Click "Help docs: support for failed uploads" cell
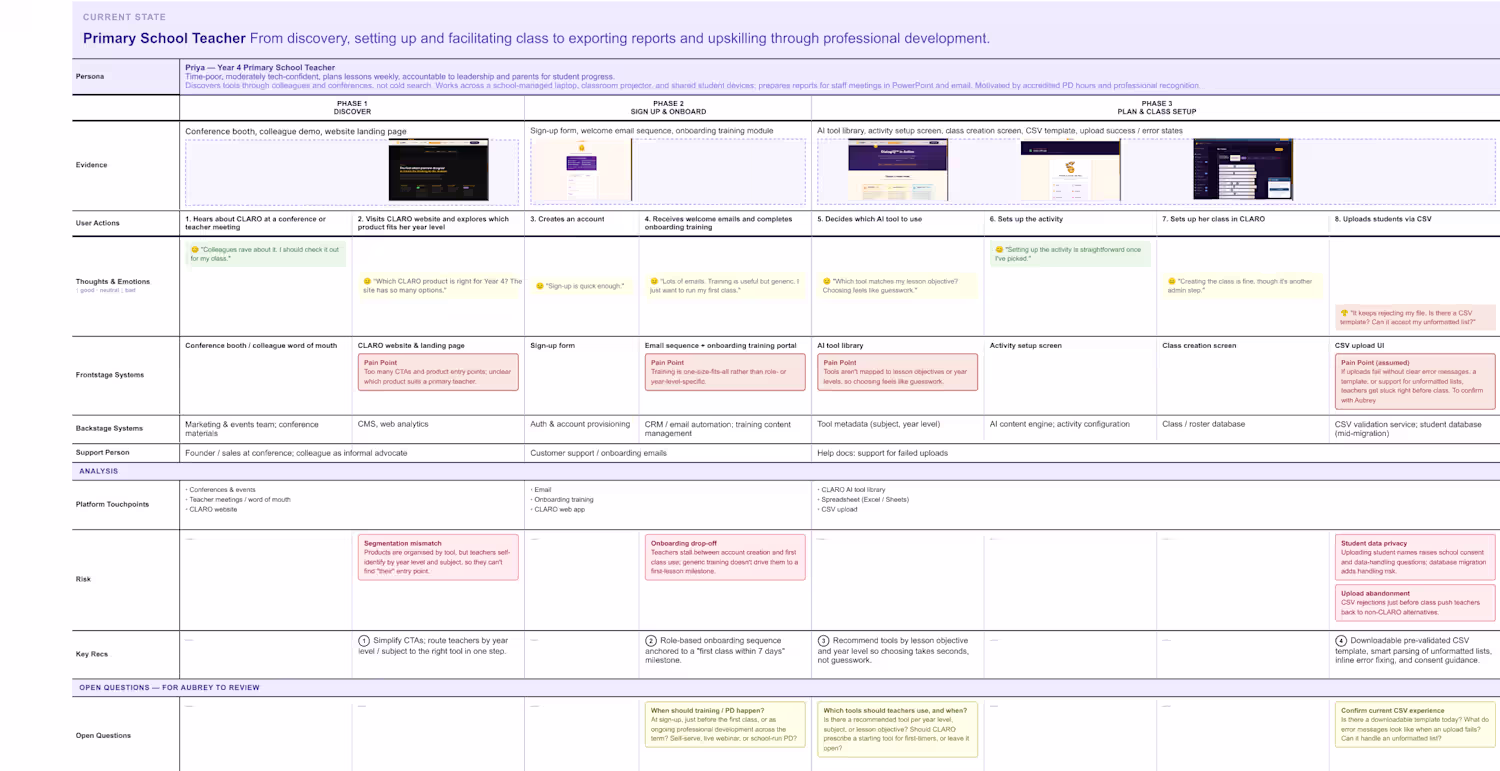The width and height of the screenshot is (1500, 771). pyautogui.click(x=882, y=453)
